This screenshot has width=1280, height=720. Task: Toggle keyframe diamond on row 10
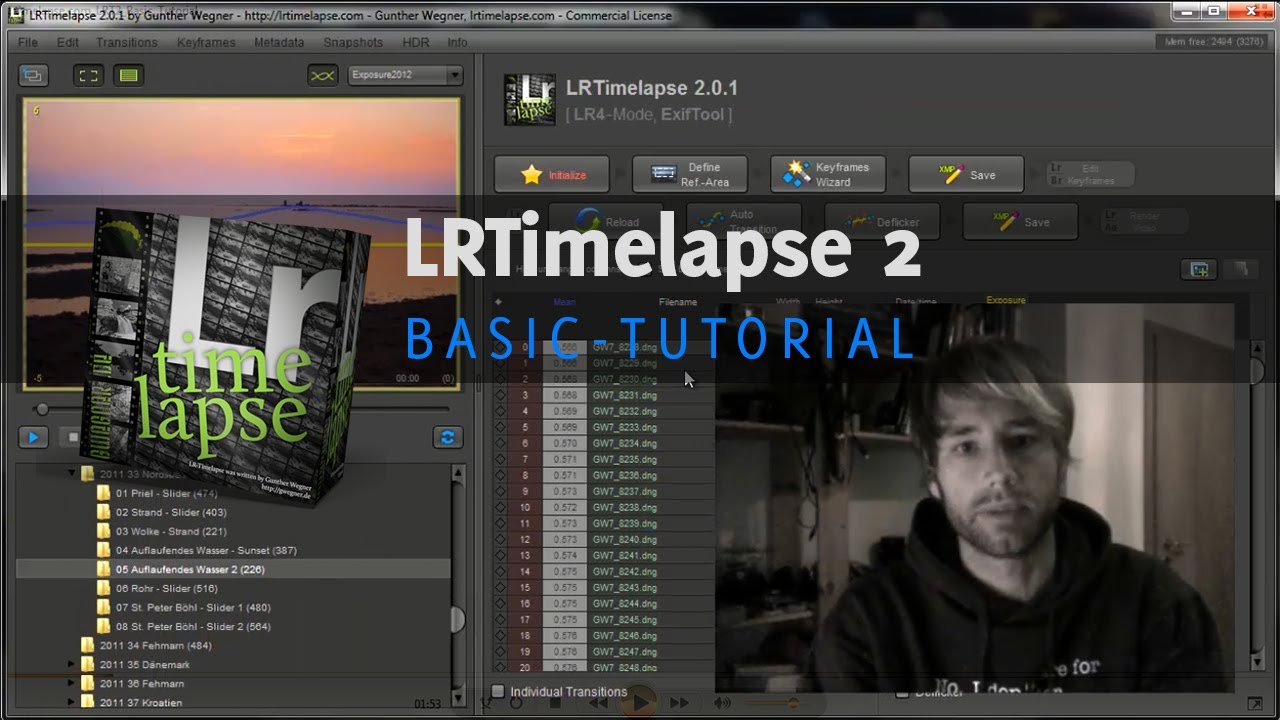499,507
